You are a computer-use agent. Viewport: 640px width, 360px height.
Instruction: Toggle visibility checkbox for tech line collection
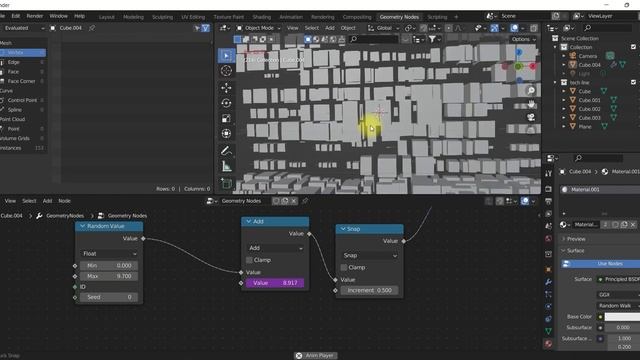(x=633, y=82)
